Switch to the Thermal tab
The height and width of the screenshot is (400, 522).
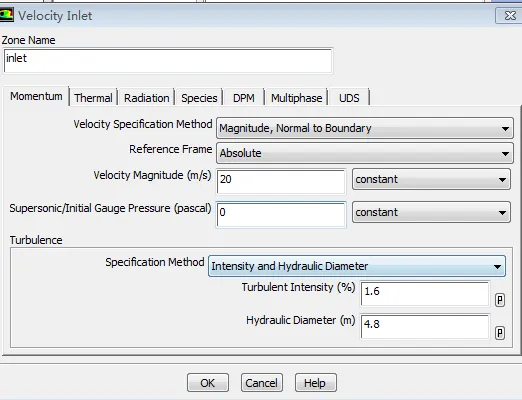click(x=93, y=98)
